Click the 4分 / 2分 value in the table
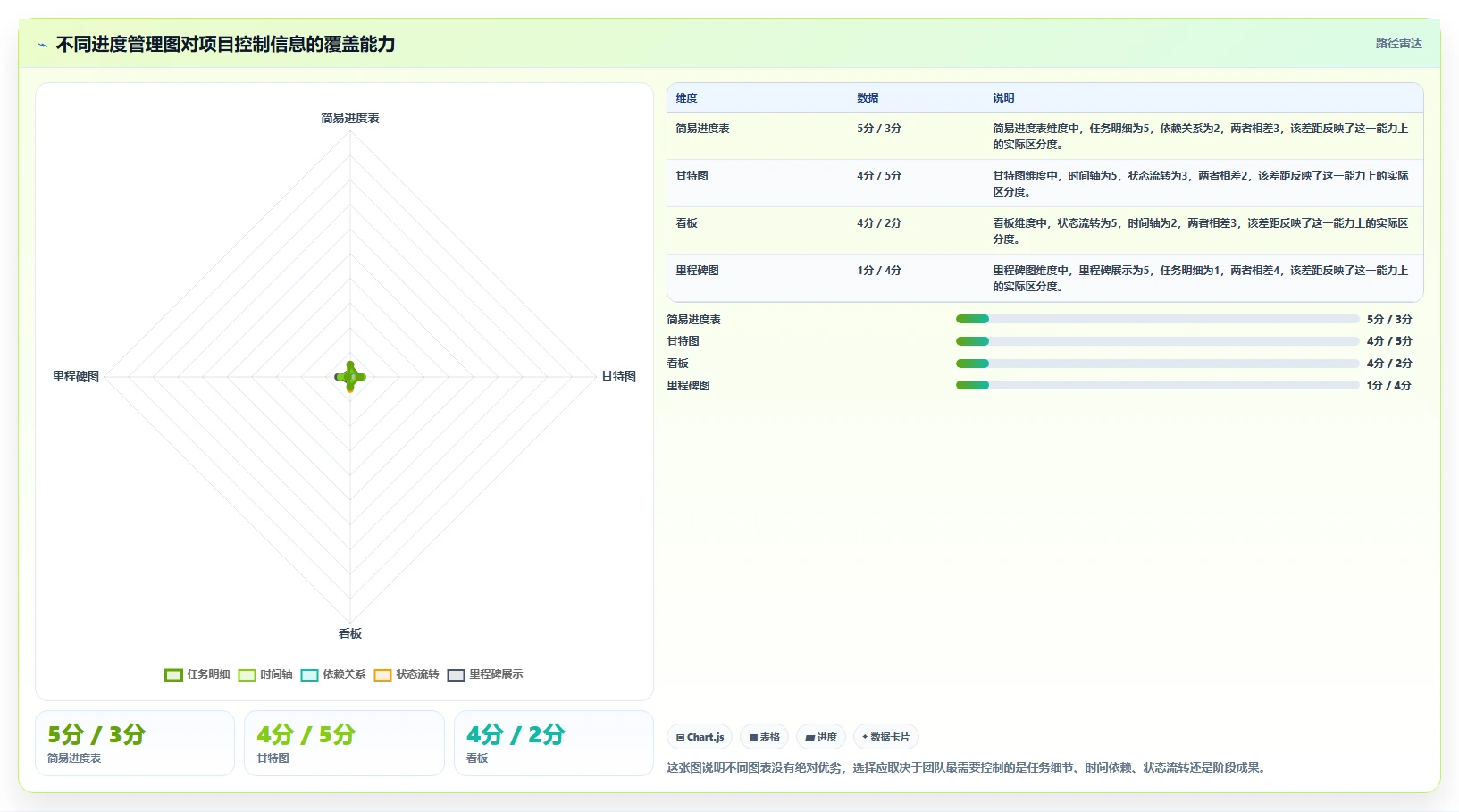The width and height of the screenshot is (1459, 812). [879, 223]
